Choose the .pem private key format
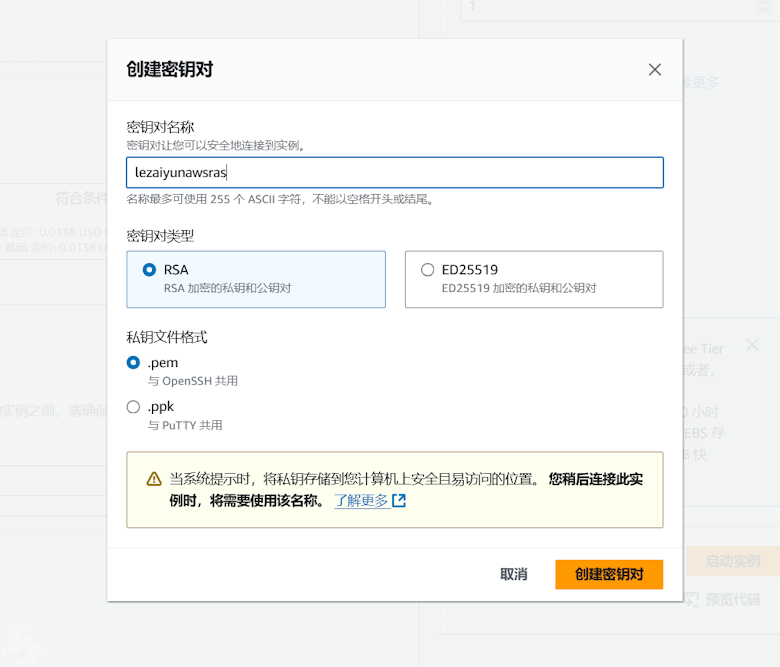 tap(134, 362)
